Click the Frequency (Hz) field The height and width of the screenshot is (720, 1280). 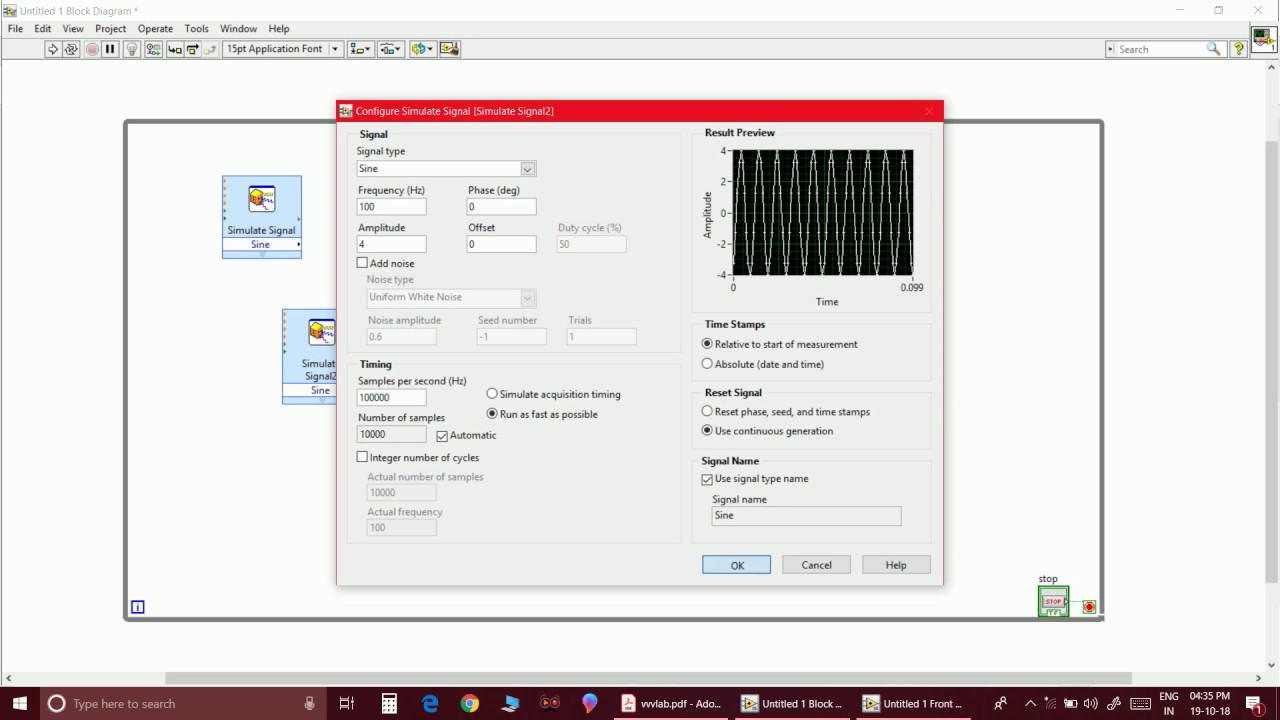click(x=392, y=207)
